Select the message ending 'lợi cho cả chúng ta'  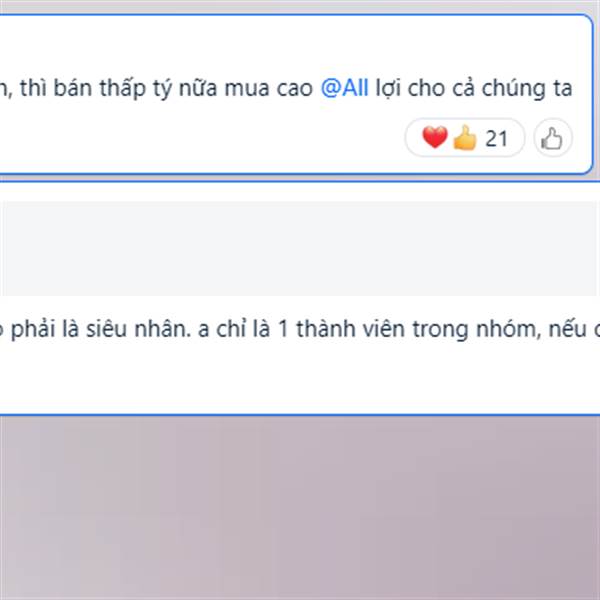296,95
